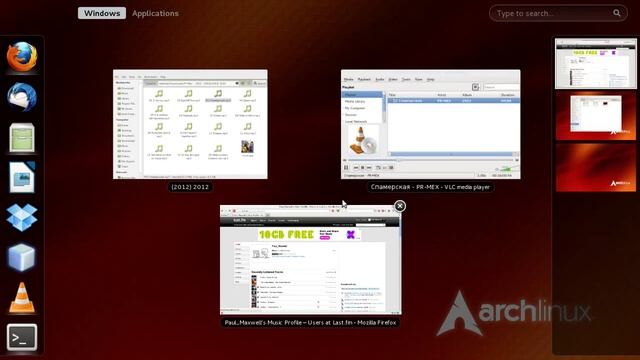
Task: Focus the Type to search field
Action: click(x=558, y=13)
